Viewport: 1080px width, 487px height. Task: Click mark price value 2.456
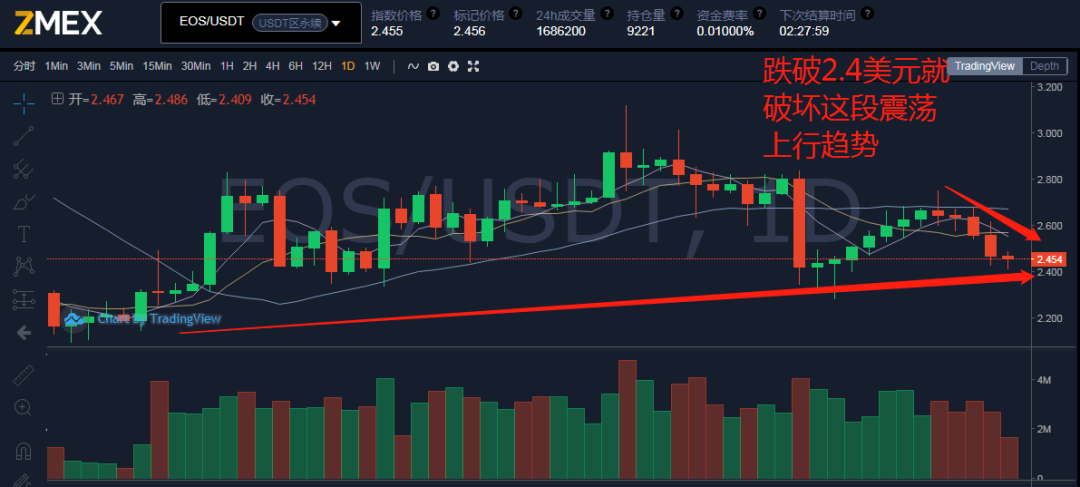pyautogui.click(x=469, y=31)
